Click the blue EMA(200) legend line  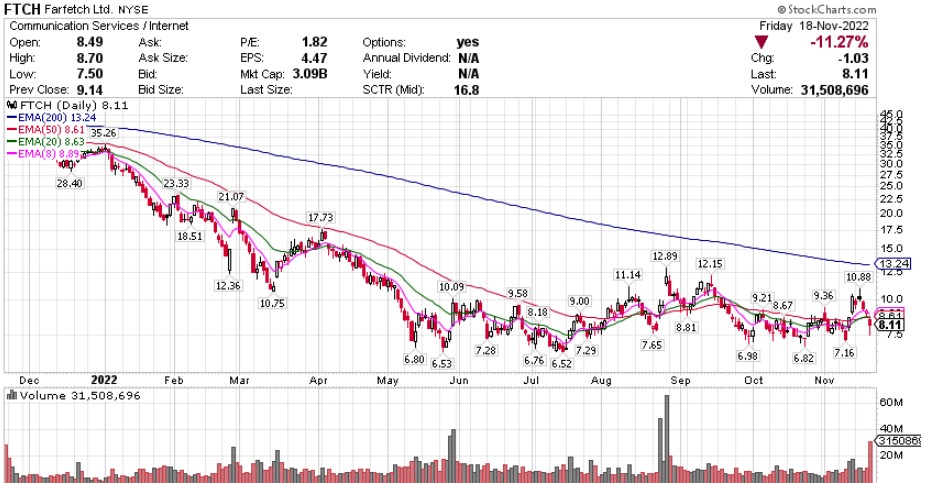12,117
